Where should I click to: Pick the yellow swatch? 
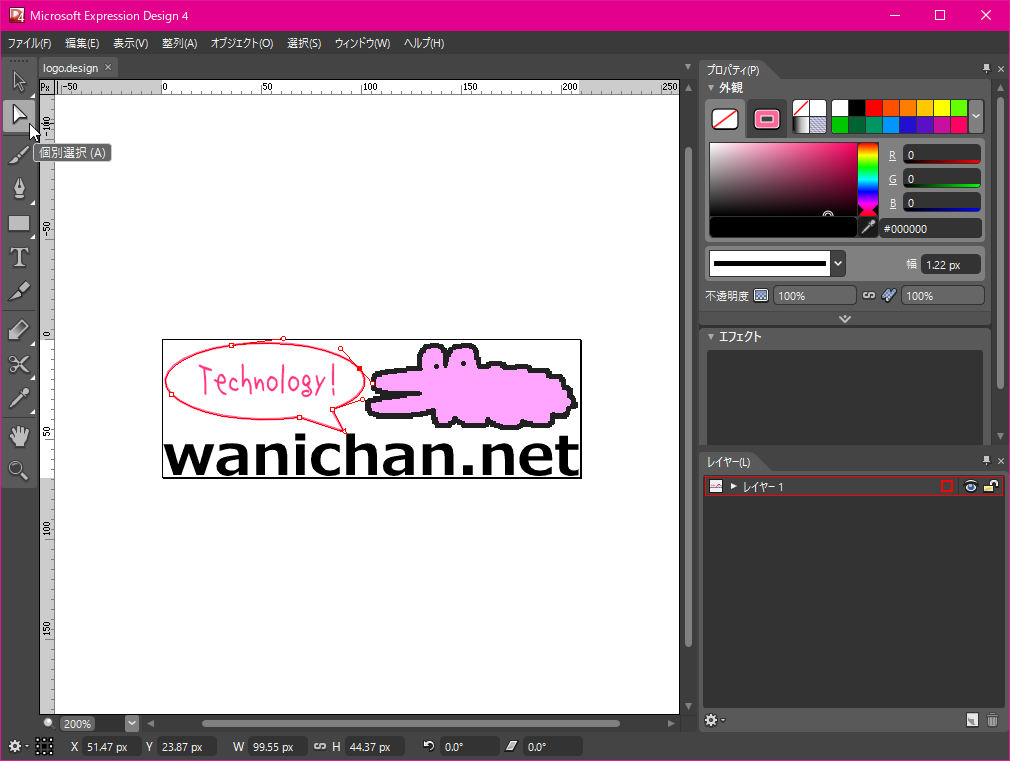pyautogui.click(x=942, y=108)
